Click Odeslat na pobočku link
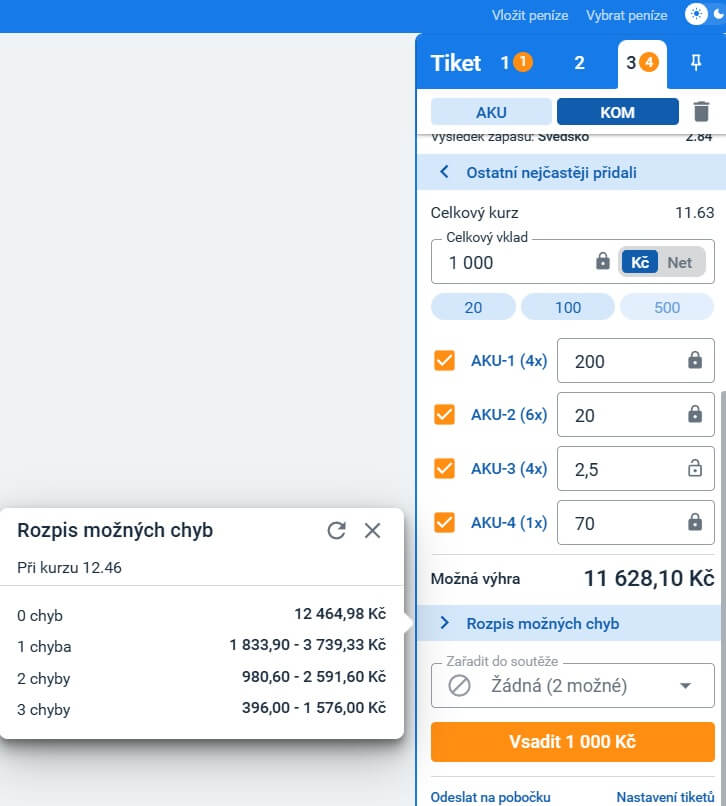Screen dimensions: 726x806 [491, 797]
